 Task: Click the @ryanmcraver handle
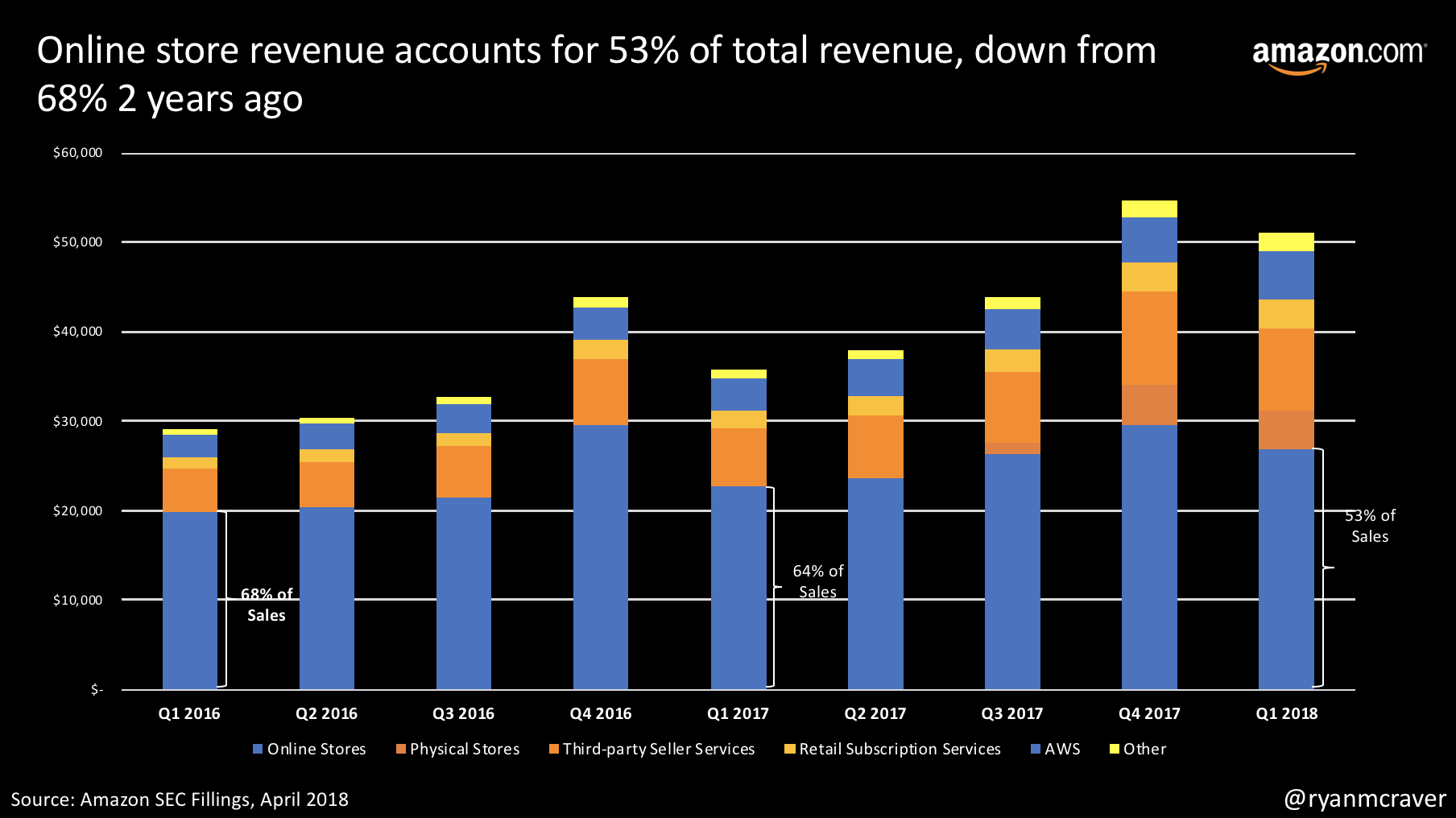click(x=1365, y=799)
